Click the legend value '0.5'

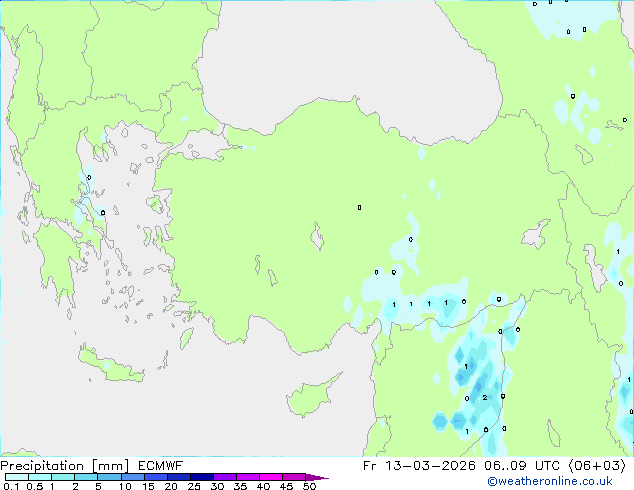(x=34, y=486)
